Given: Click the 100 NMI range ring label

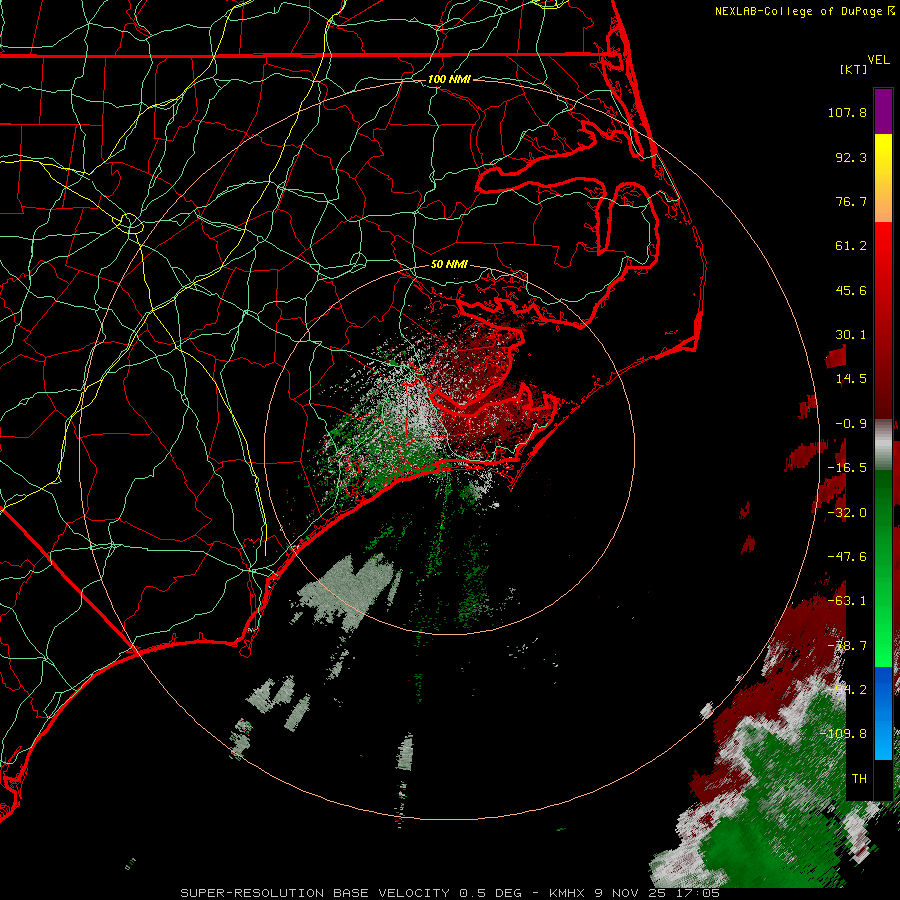Looking at the screenshot, I should 449,79.
